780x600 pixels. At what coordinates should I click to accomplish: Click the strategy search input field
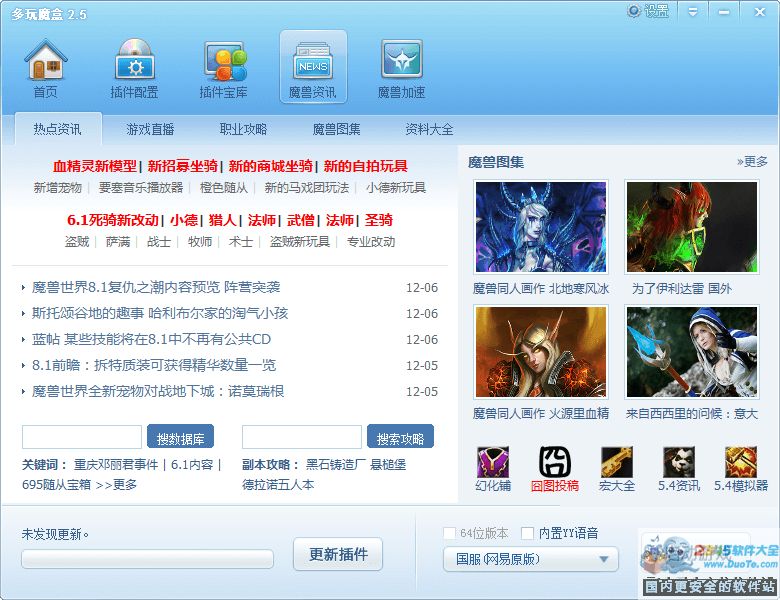pos(302,437)
